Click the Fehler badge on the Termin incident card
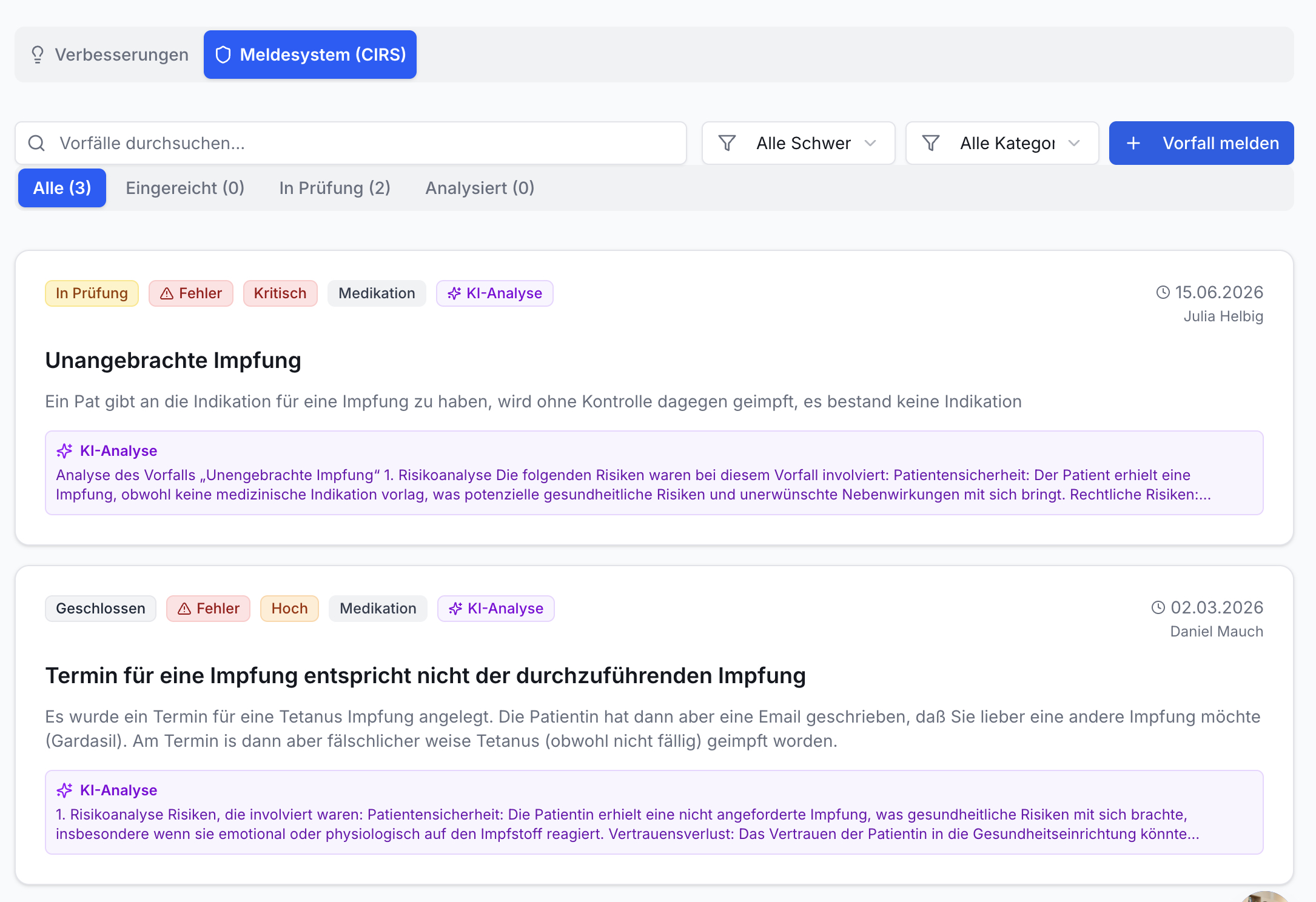This screenshot has width=1316, height=902. (x=208, y=609)
